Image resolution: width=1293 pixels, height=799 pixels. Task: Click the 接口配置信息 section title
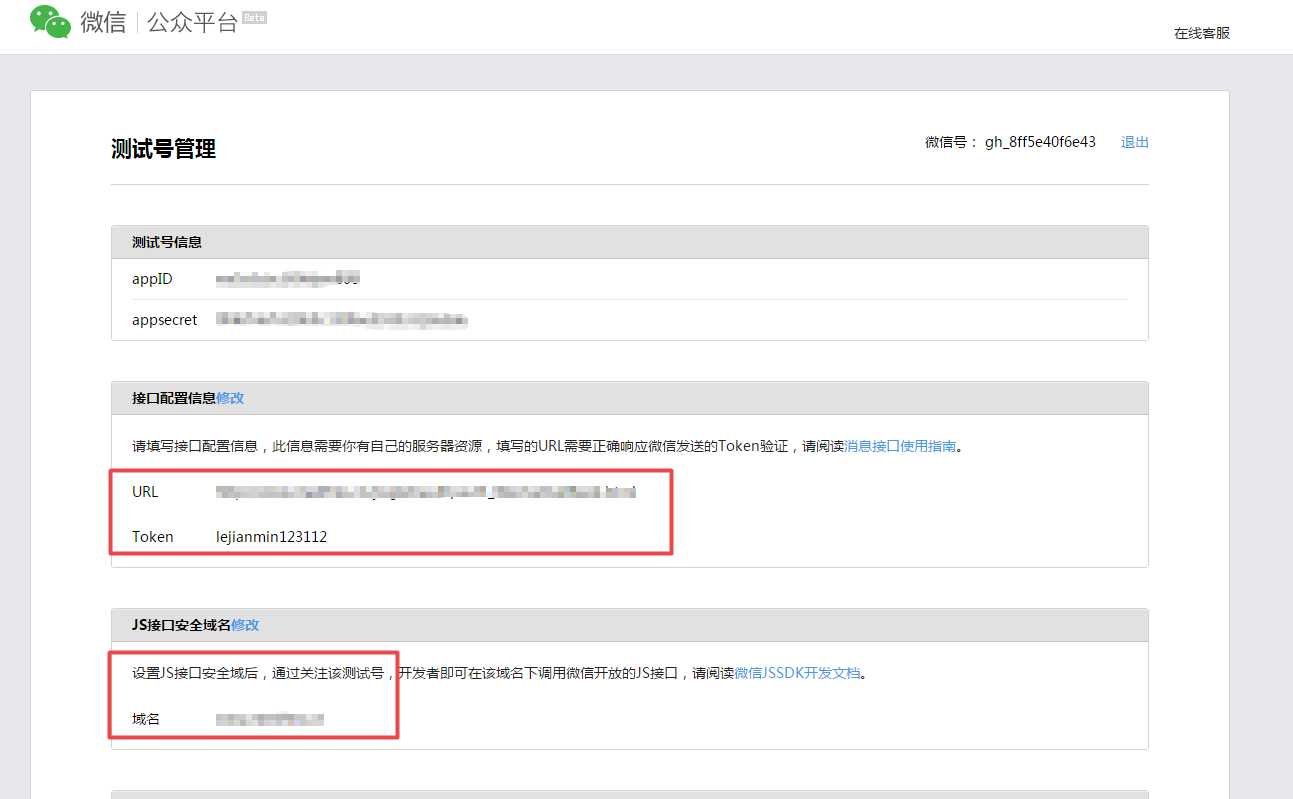point(174,398)
